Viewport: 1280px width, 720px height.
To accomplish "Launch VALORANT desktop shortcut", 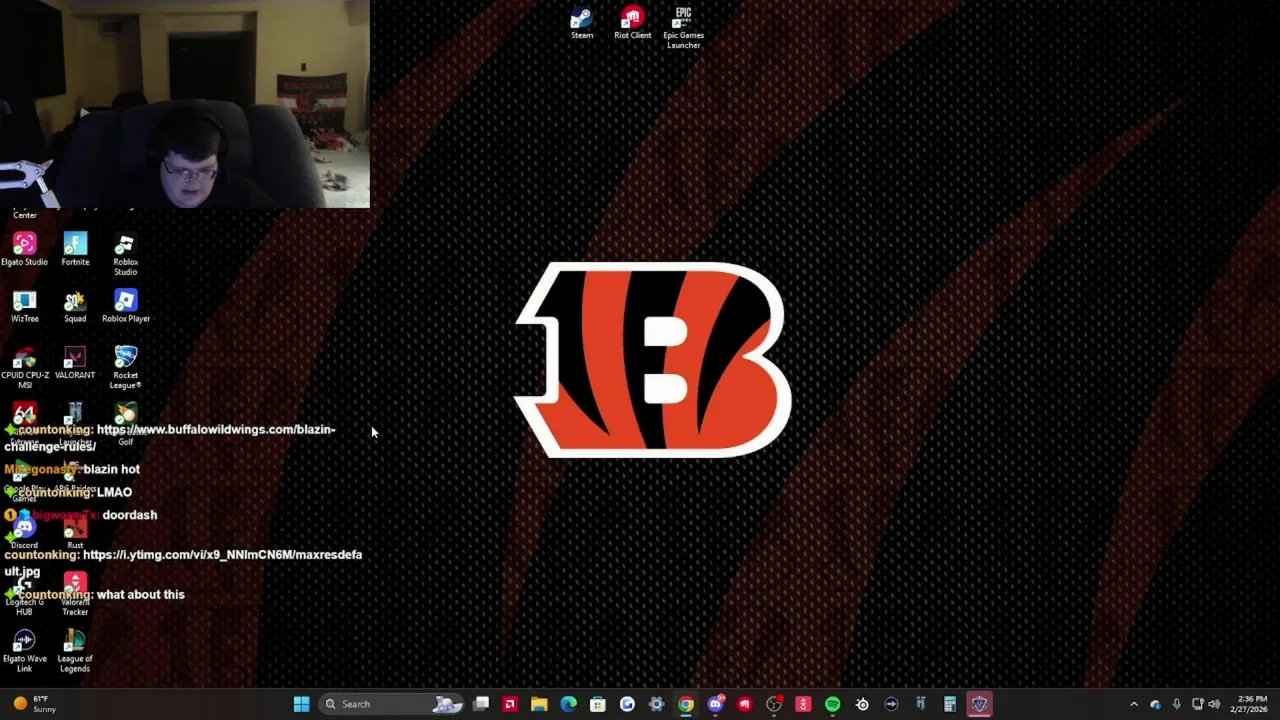I will 75,362.
